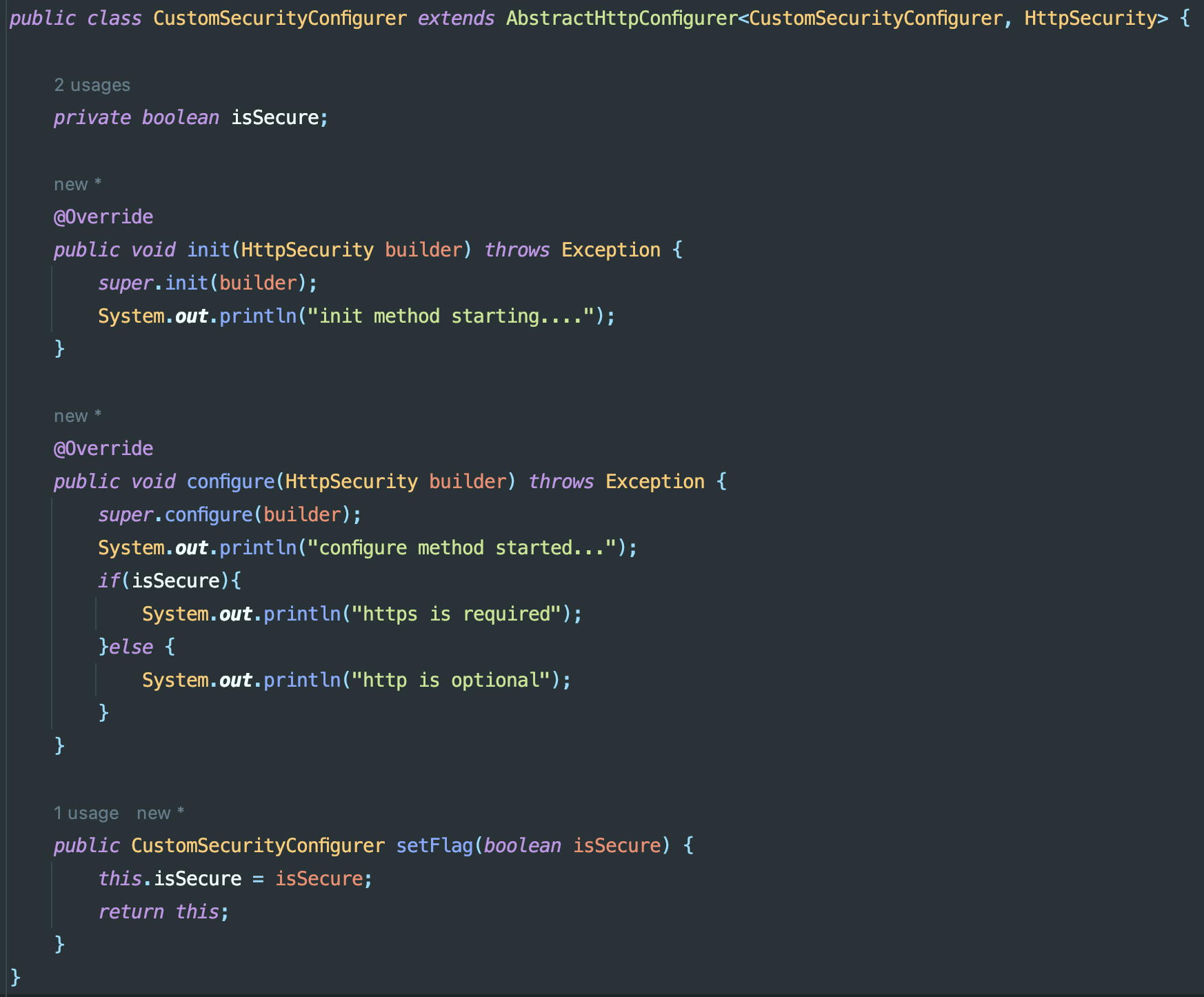This screenshot has height=997, width=1204.
Task: Click string "configure method started..."
Action: point(462,547)
